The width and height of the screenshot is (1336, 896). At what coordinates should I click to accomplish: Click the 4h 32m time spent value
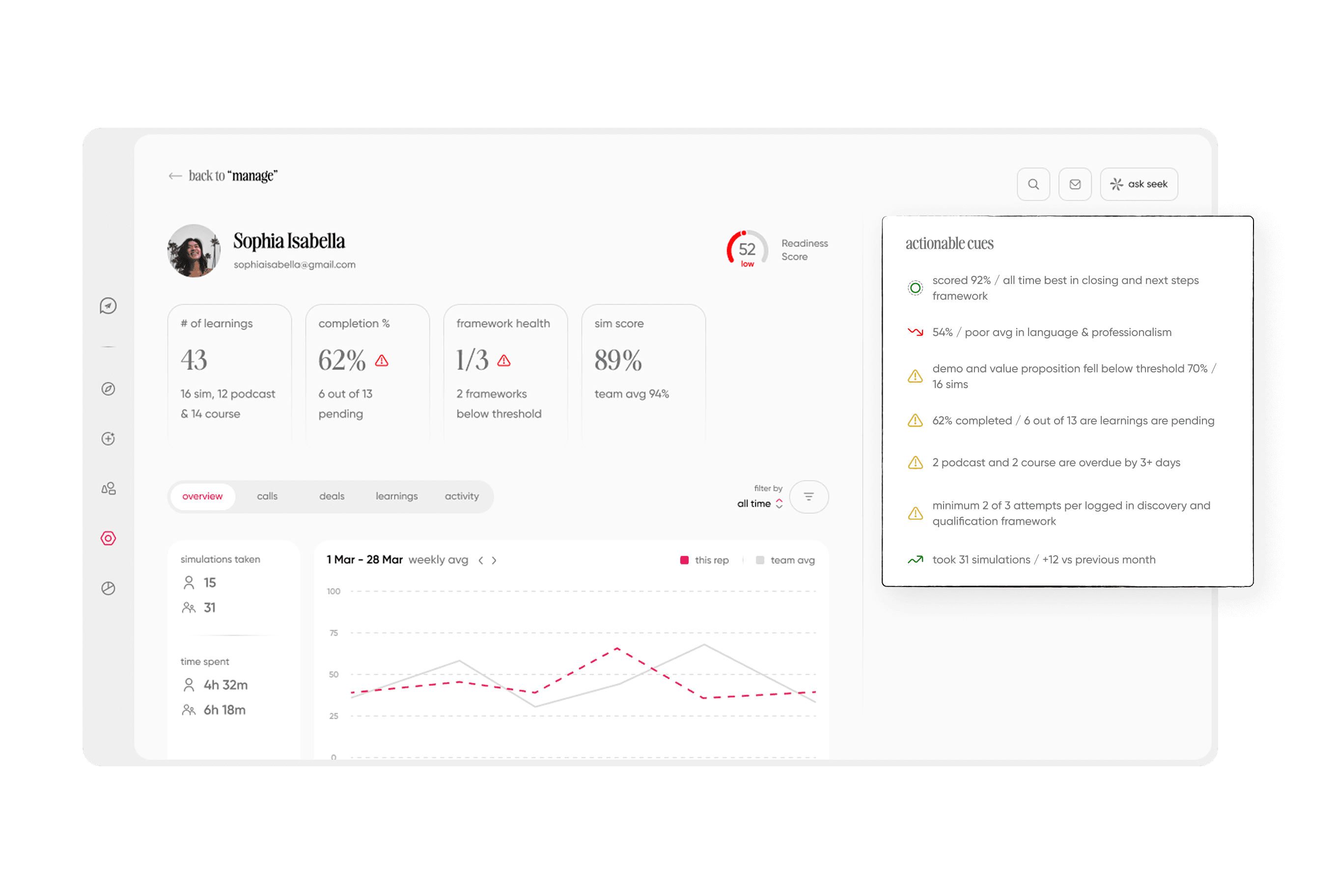(x=226, y=685)
